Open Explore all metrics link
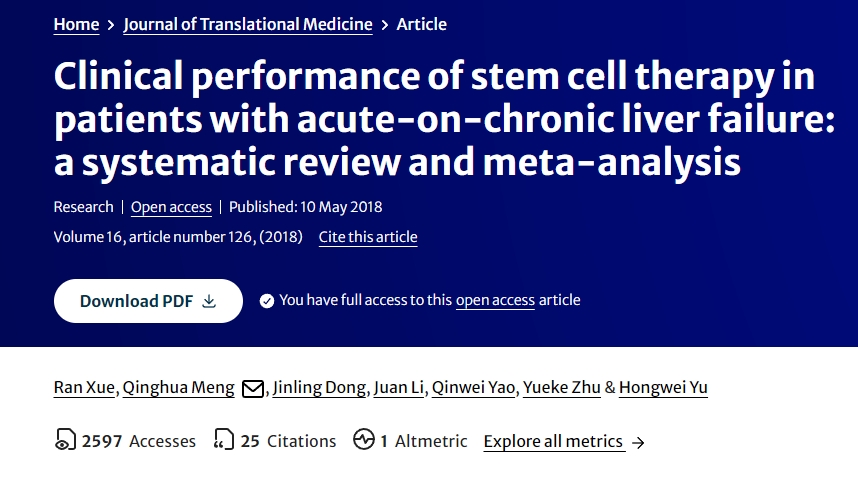The width and height of the screenshot is (858, 478). (553, 441)
